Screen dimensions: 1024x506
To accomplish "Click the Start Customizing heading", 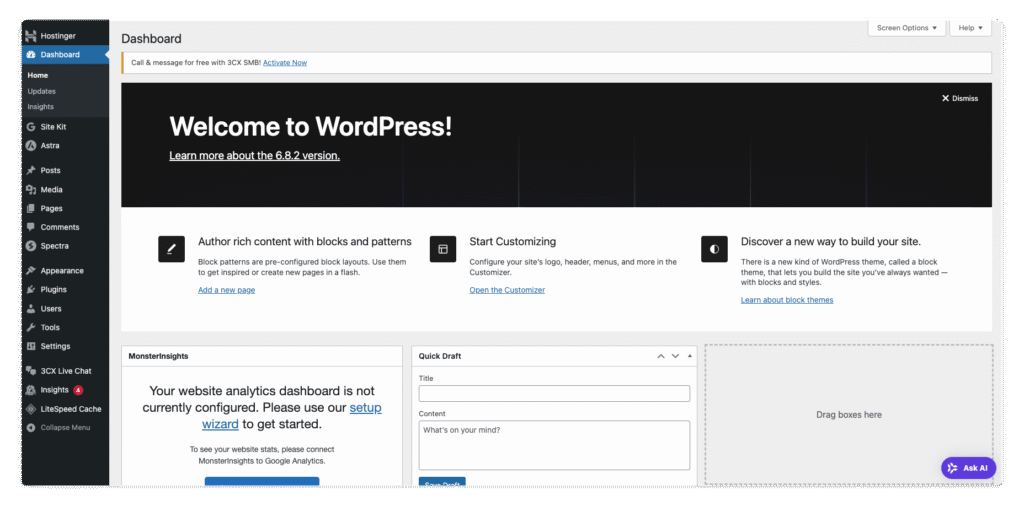I will (513, 242).
